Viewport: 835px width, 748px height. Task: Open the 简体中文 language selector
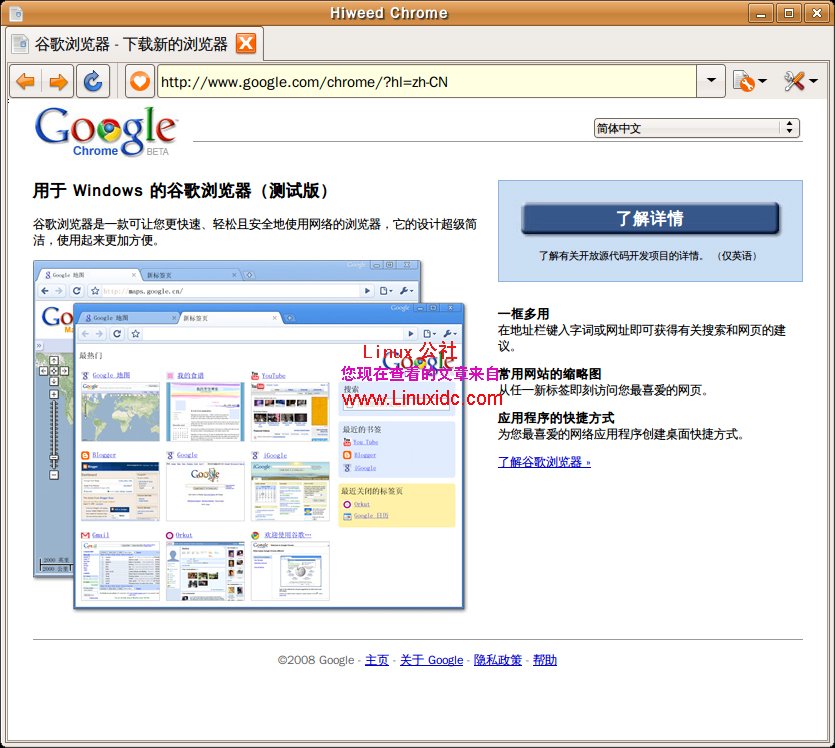697,127
